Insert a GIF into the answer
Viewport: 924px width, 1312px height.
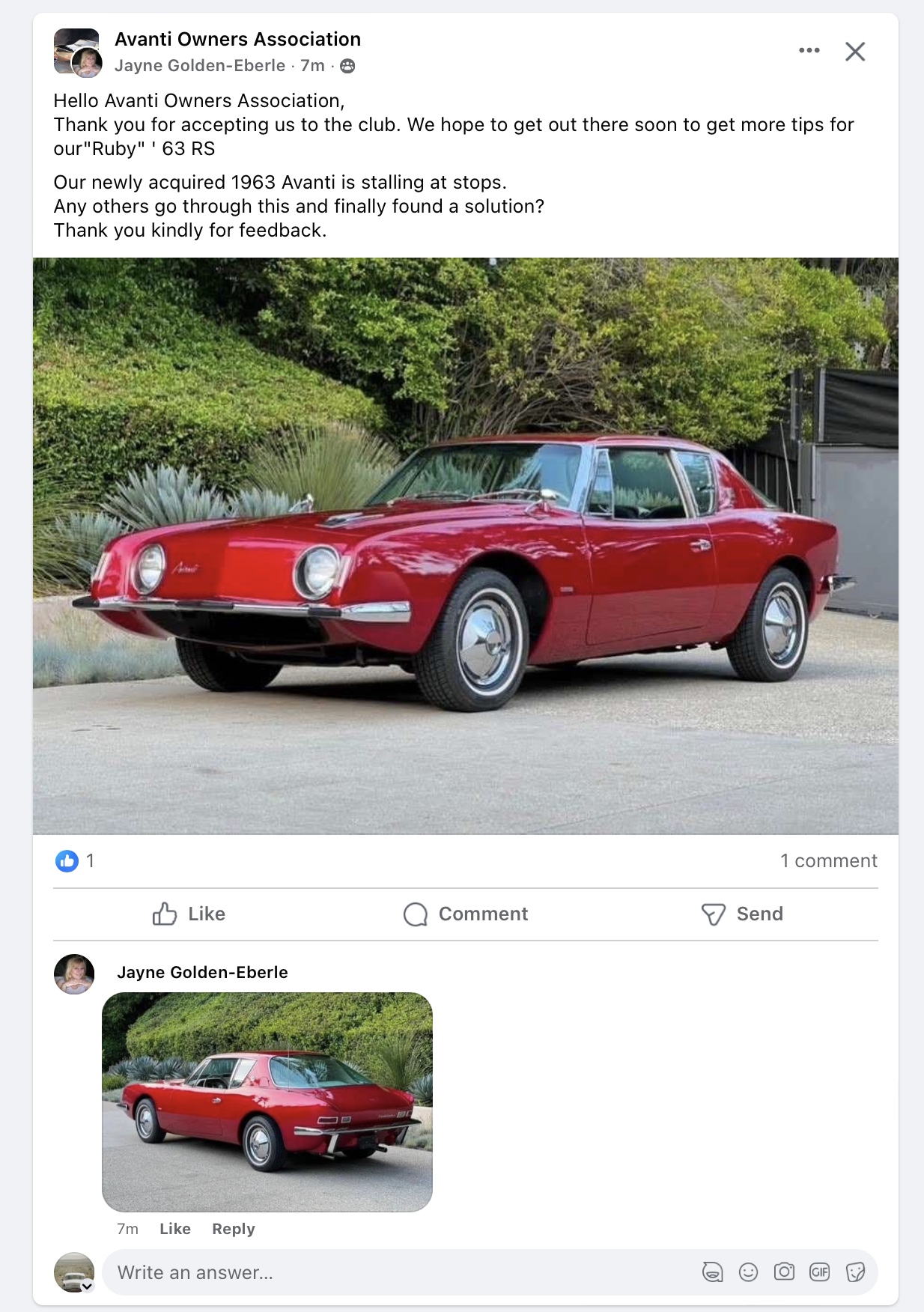point(820,1272)
